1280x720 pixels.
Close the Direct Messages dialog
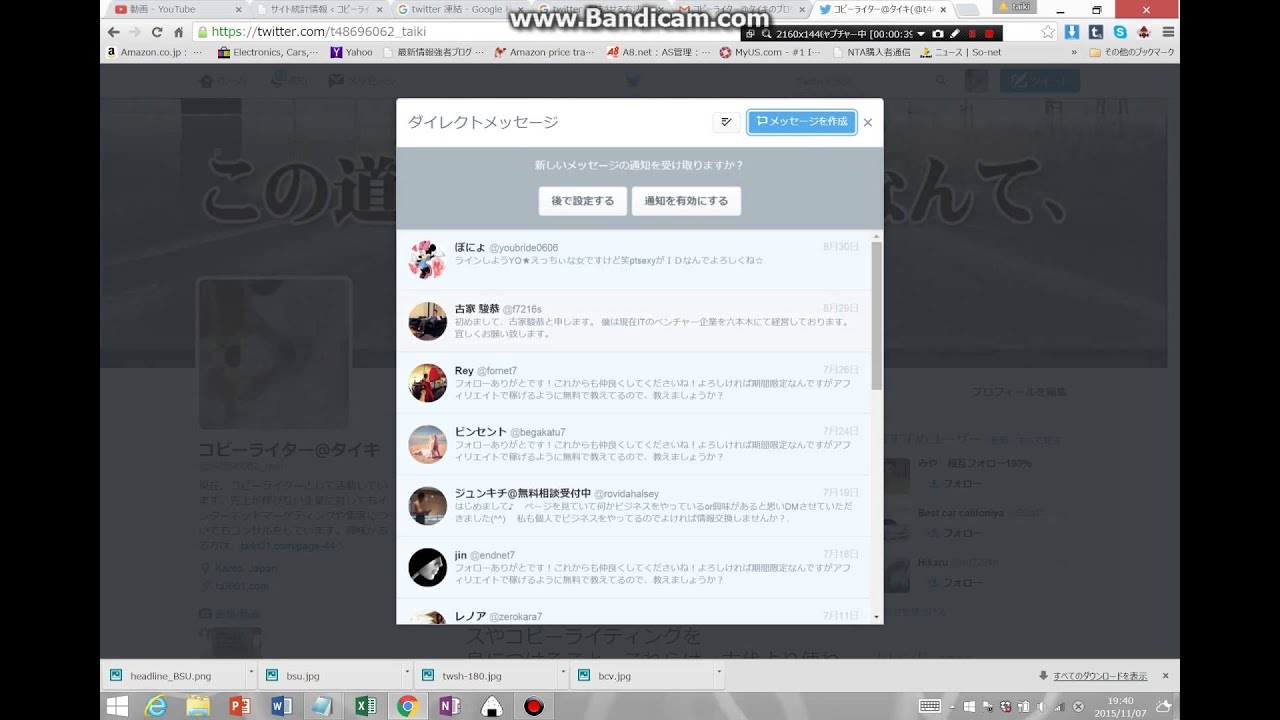[868, 122]
